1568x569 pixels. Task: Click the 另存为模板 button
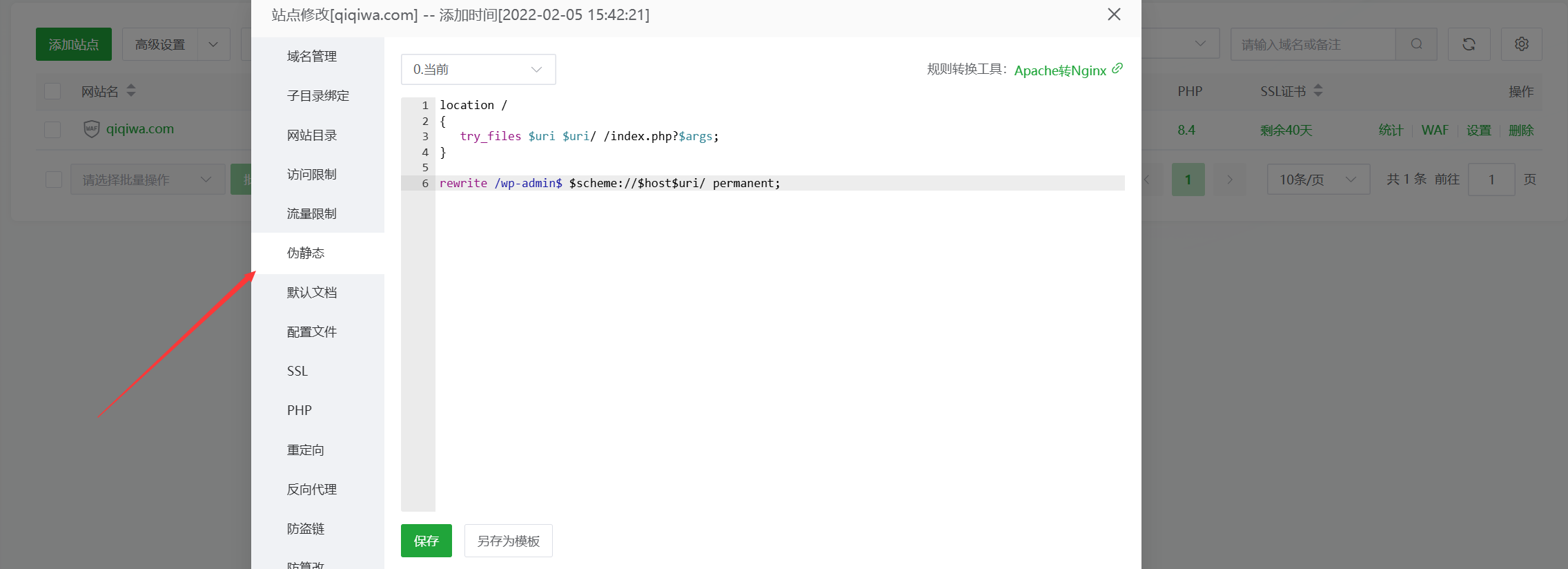pyautogui.click(x=508, y=541)
